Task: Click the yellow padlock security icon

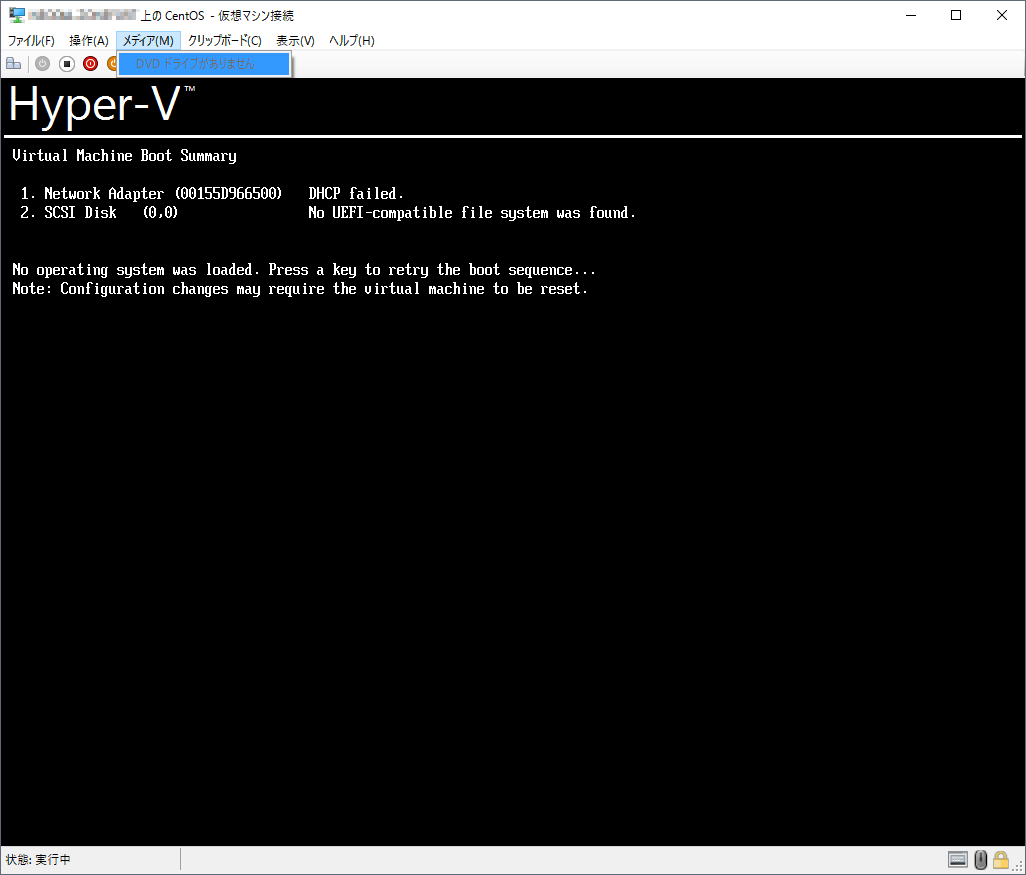Action: 1000,859
